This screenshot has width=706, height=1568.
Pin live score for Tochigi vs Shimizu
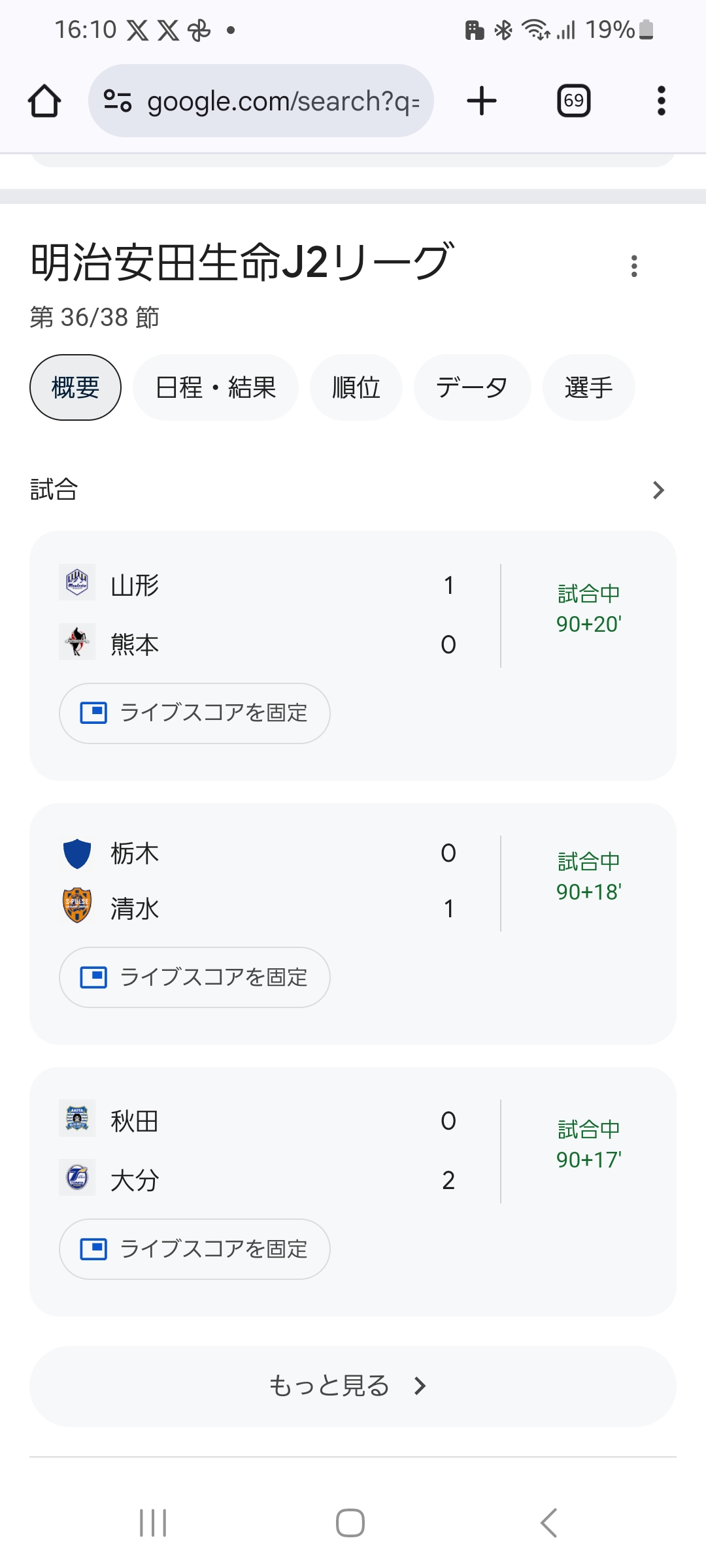(x=194, y=977)
